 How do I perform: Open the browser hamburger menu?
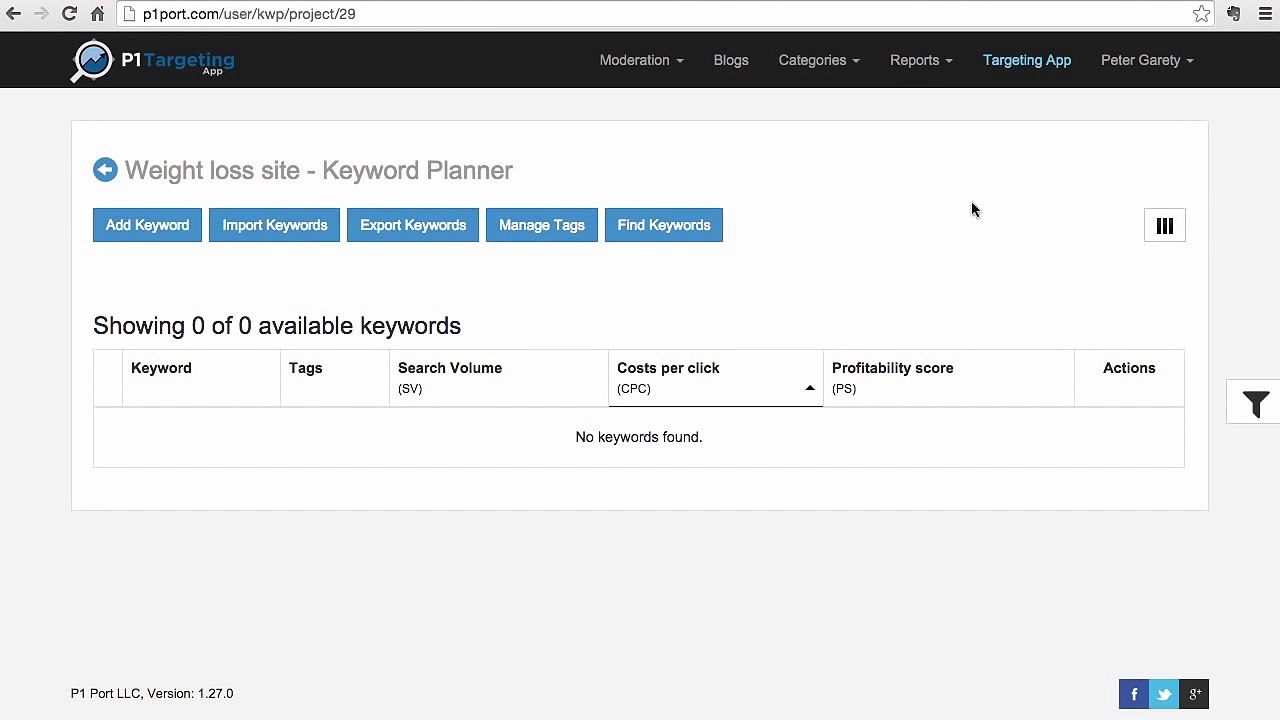[1265, 14]
